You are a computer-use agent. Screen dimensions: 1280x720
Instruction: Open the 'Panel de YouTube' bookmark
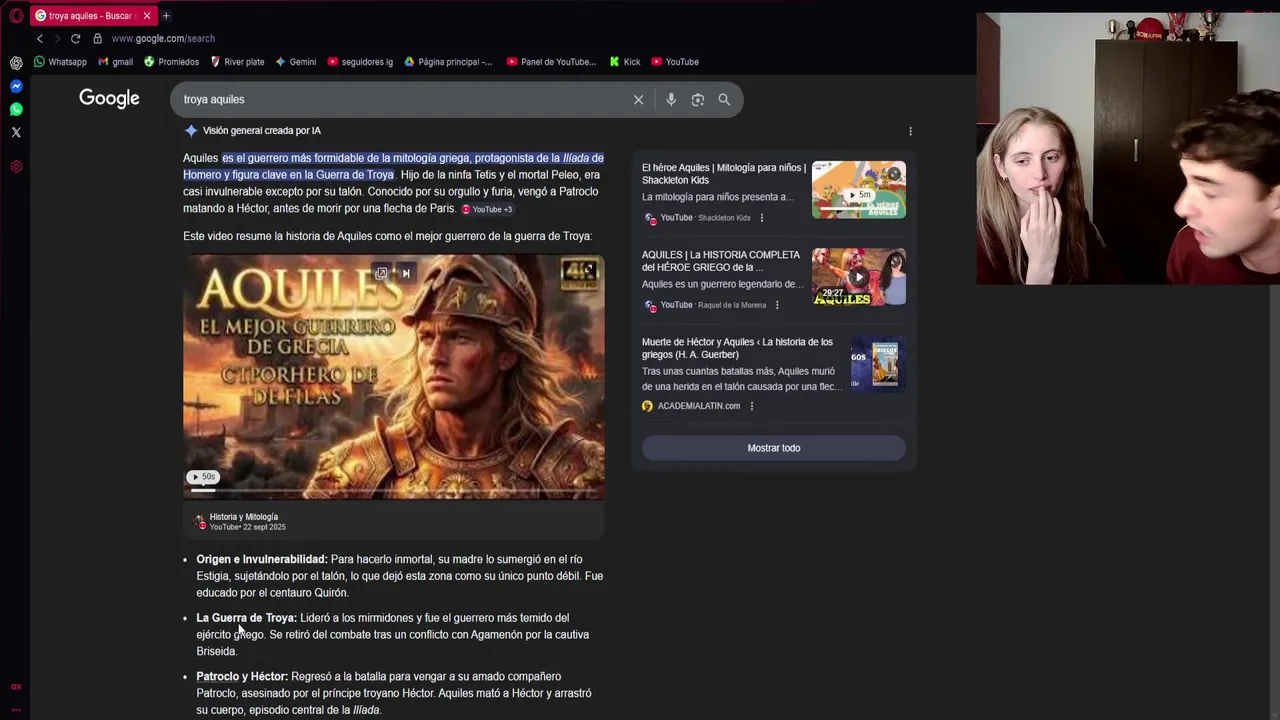click(x=551, y=62)
